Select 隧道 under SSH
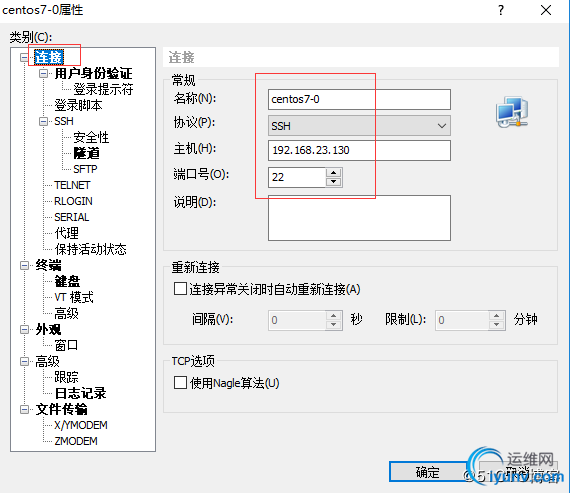 point(86,153)
